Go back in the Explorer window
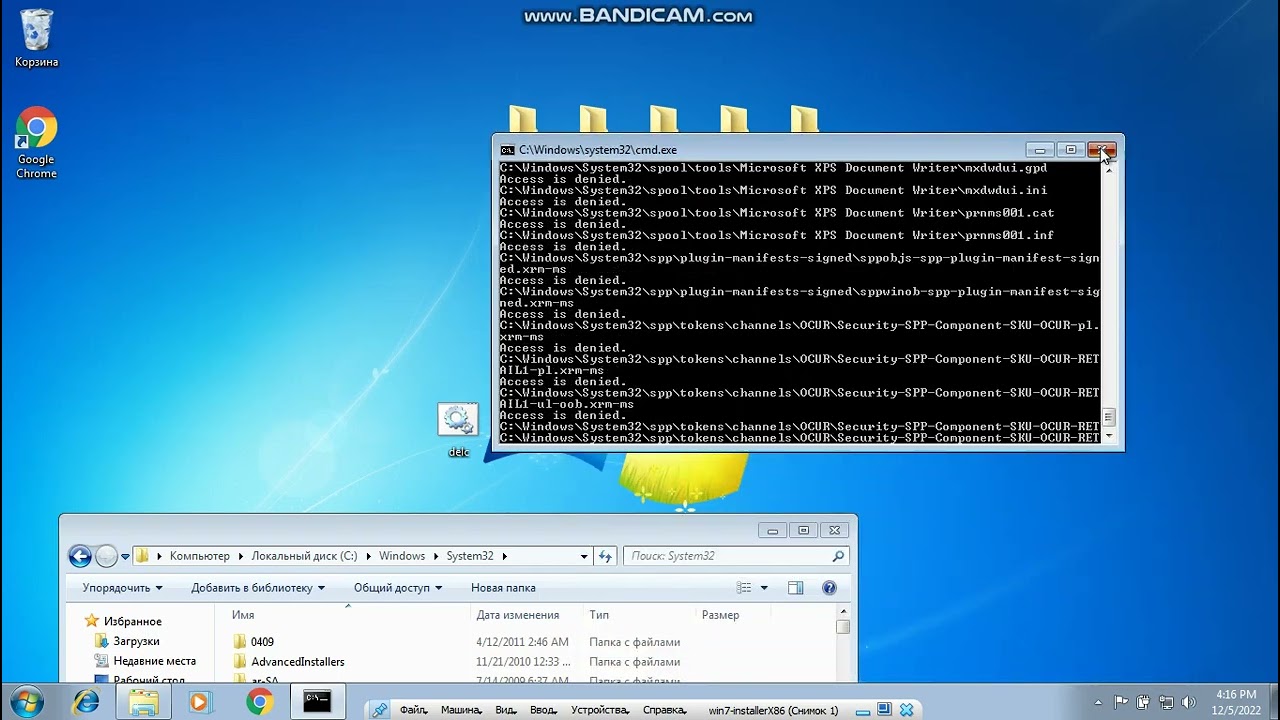1280x720 pixels. click(x=80, y=556)
